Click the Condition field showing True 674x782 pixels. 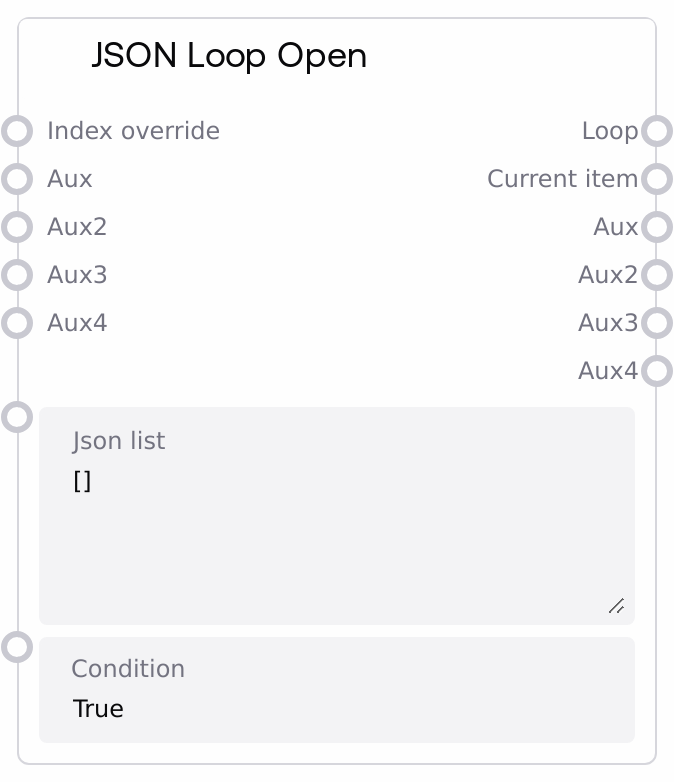coord(336,708)
